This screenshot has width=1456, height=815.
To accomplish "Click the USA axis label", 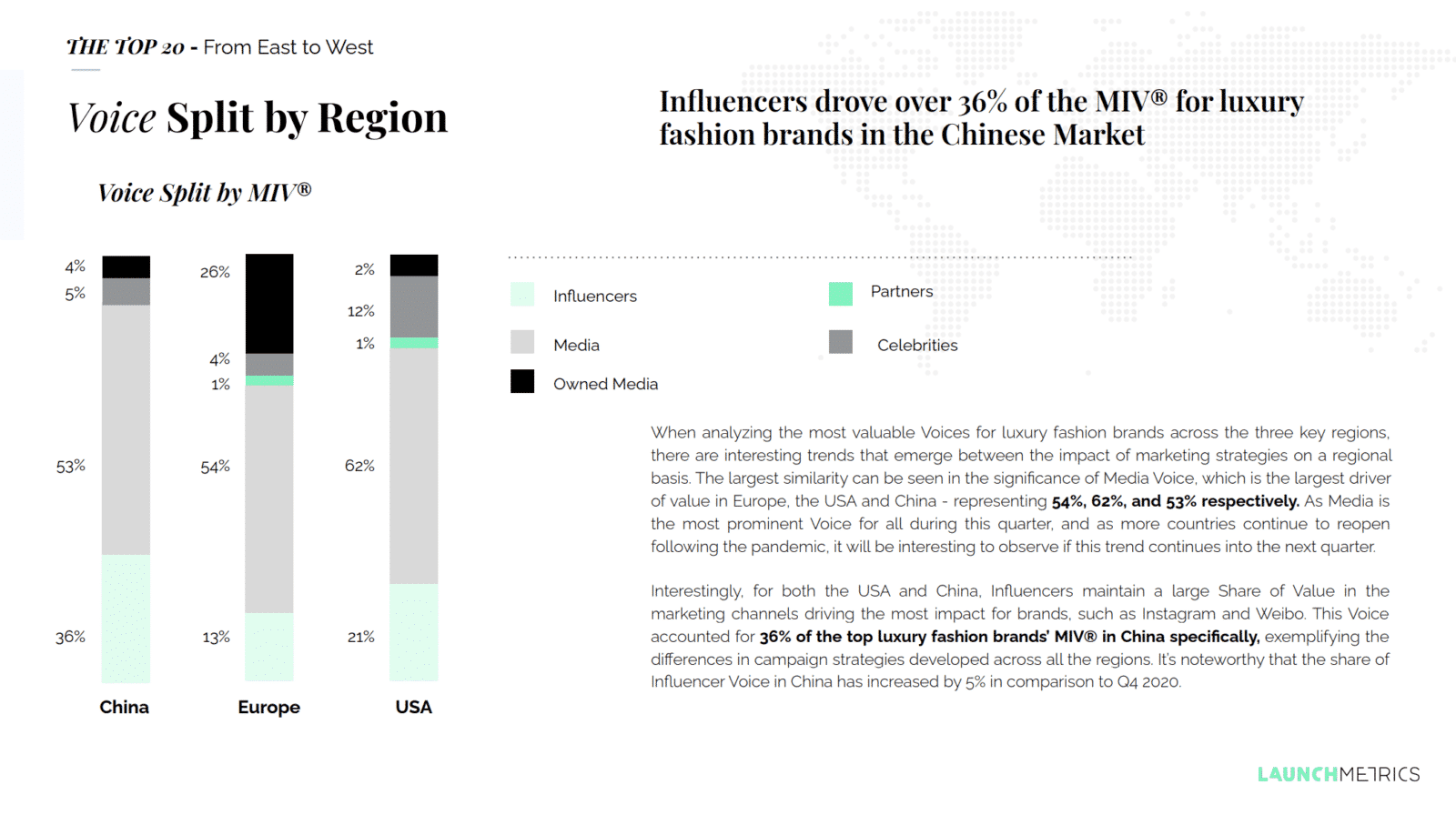I will coord(414,707).
